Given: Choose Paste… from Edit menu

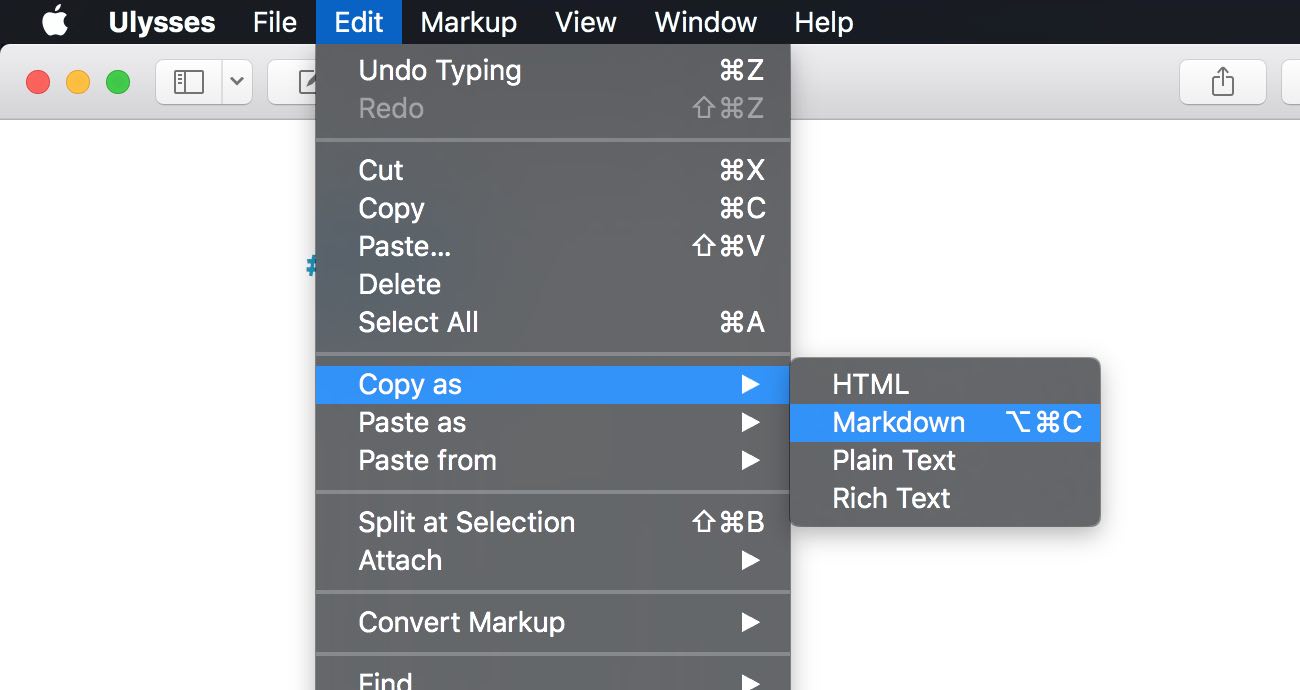Looking at the screenshot, I should (553, 247).
